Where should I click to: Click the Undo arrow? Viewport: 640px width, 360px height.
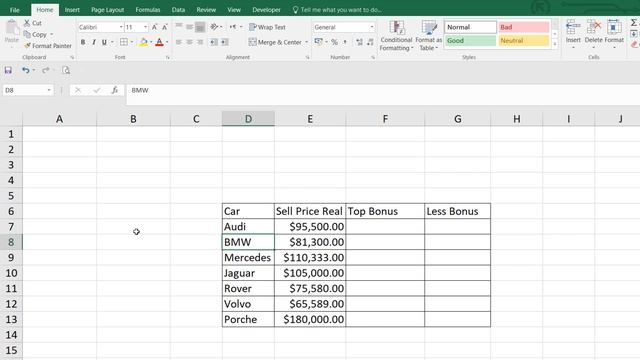click(x=25, y=70)
